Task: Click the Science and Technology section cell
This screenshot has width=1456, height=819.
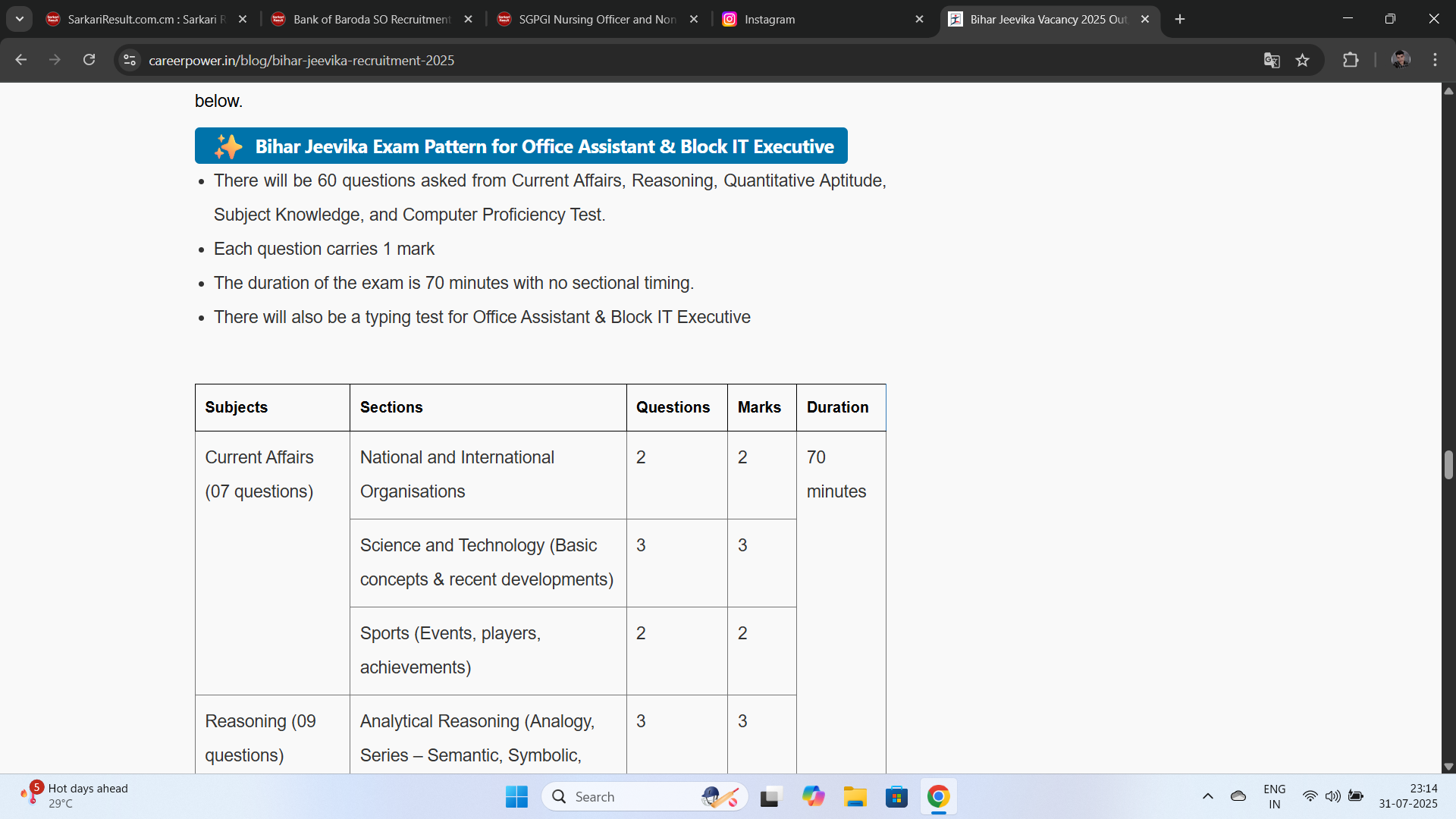Action: point(488,563)
